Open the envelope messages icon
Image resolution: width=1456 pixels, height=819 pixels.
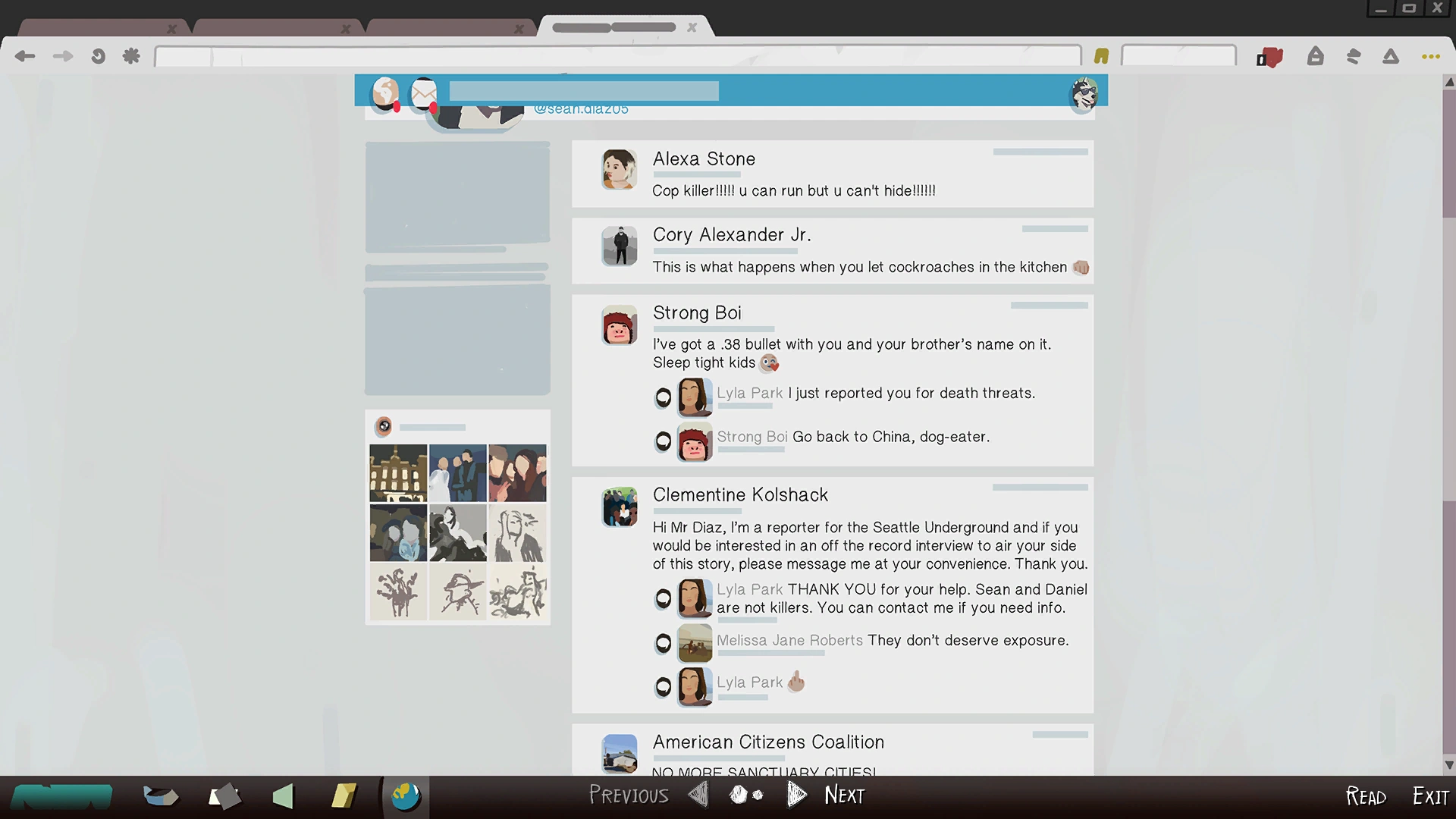(424, 94)
